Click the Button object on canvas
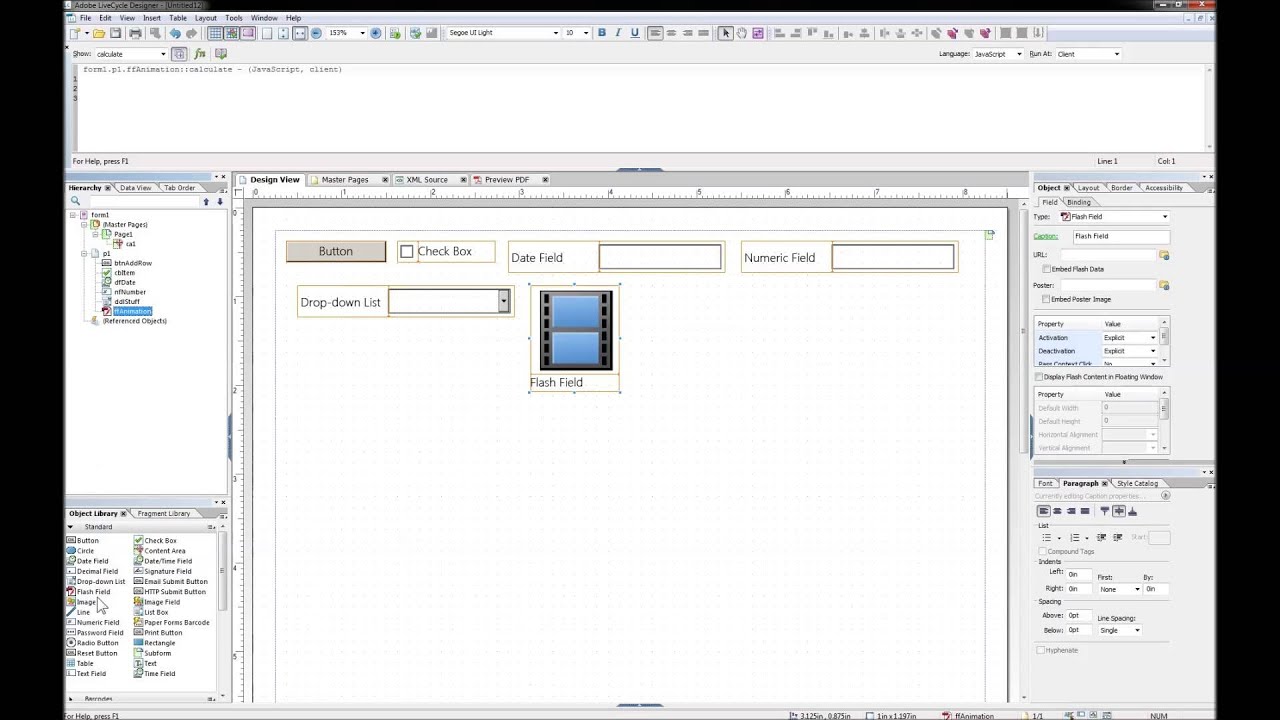 (336, 251)
